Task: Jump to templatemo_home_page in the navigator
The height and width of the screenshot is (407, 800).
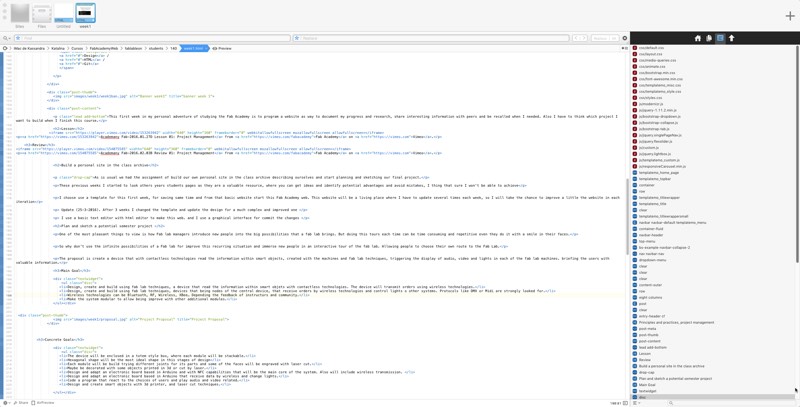Action: [x=659, y=172]
